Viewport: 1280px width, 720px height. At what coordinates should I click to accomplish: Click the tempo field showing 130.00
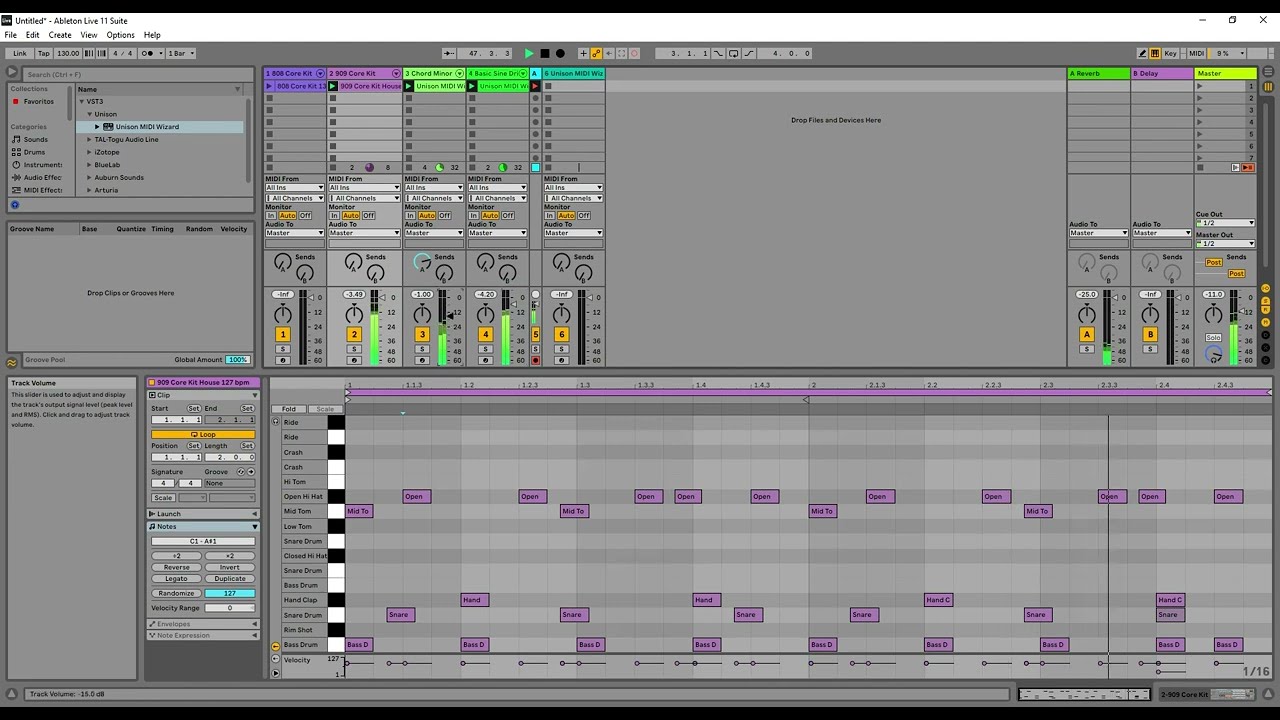click(68, 53)
